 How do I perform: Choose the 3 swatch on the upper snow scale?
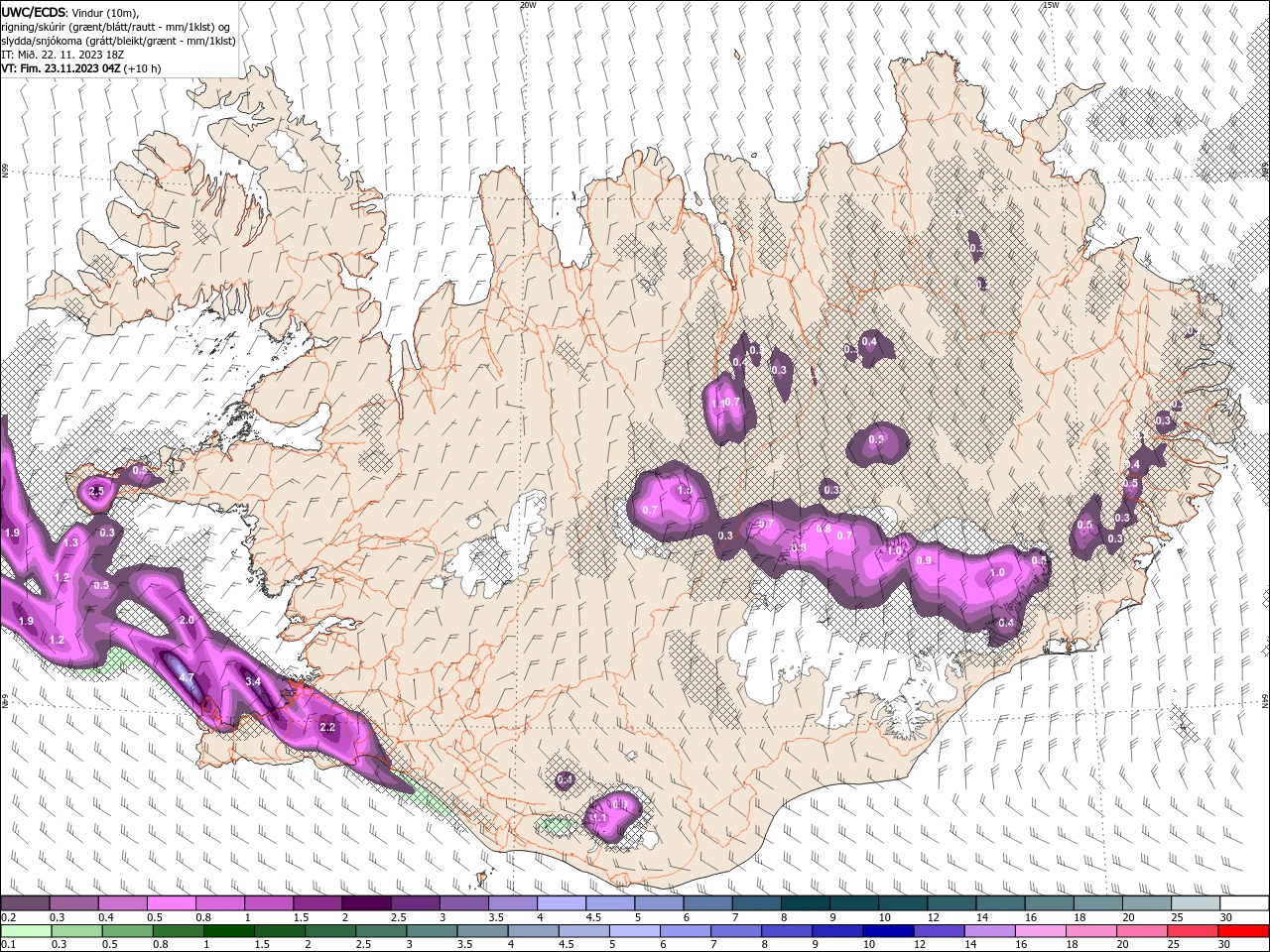click(x=464, y=902)
